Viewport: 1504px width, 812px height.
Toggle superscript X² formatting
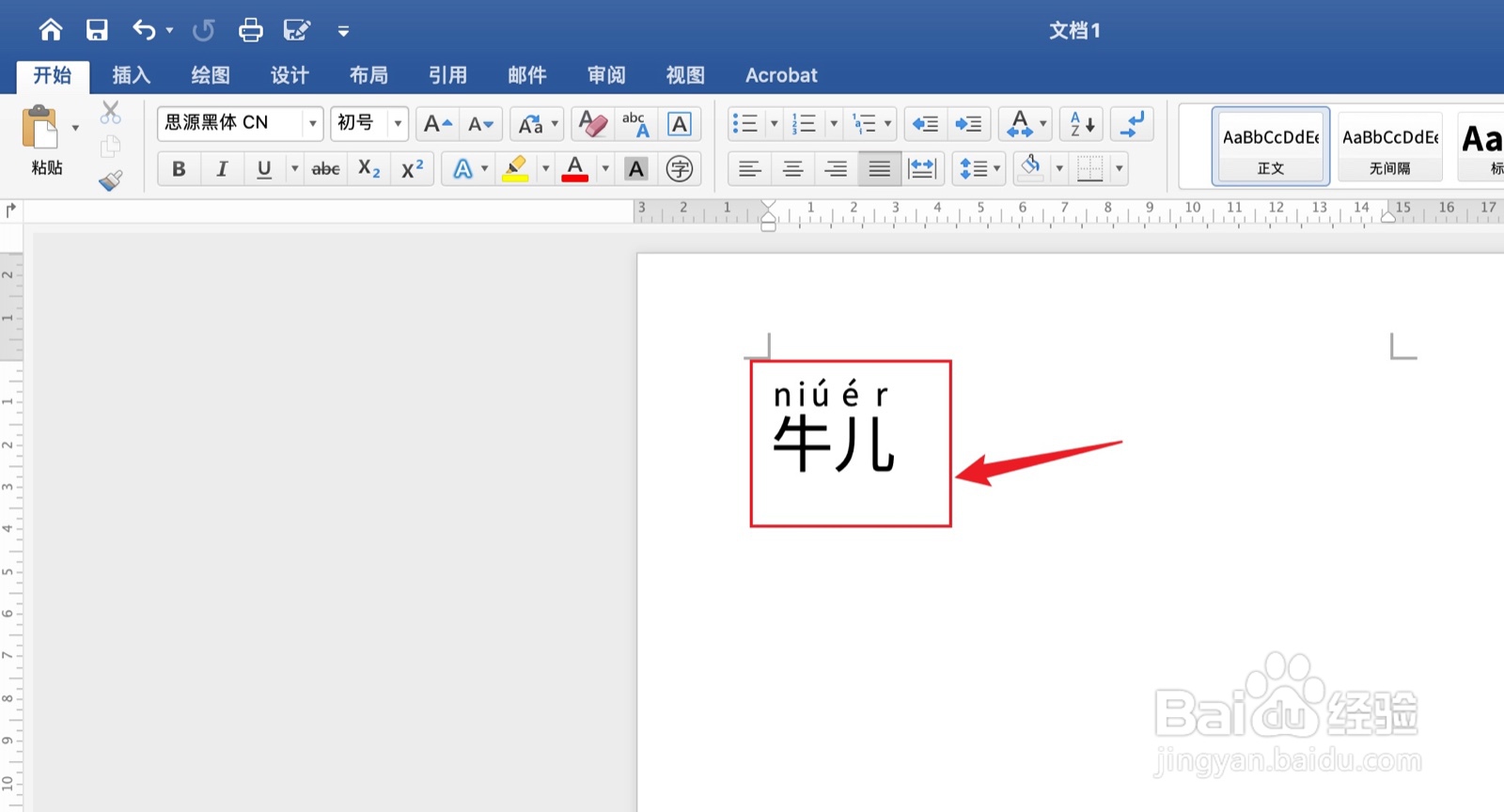[412, 169]
